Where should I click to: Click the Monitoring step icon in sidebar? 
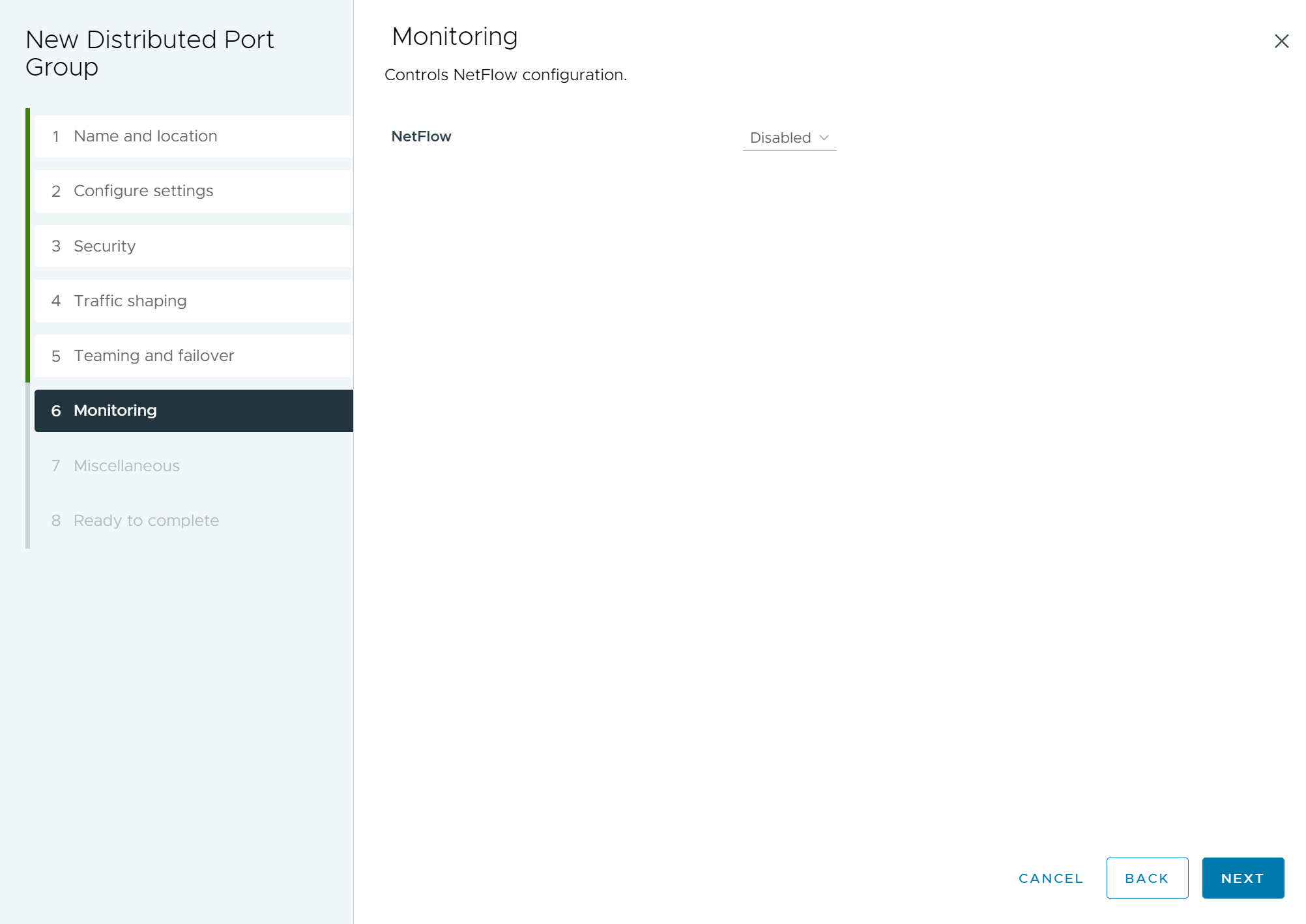coord(55,410)
